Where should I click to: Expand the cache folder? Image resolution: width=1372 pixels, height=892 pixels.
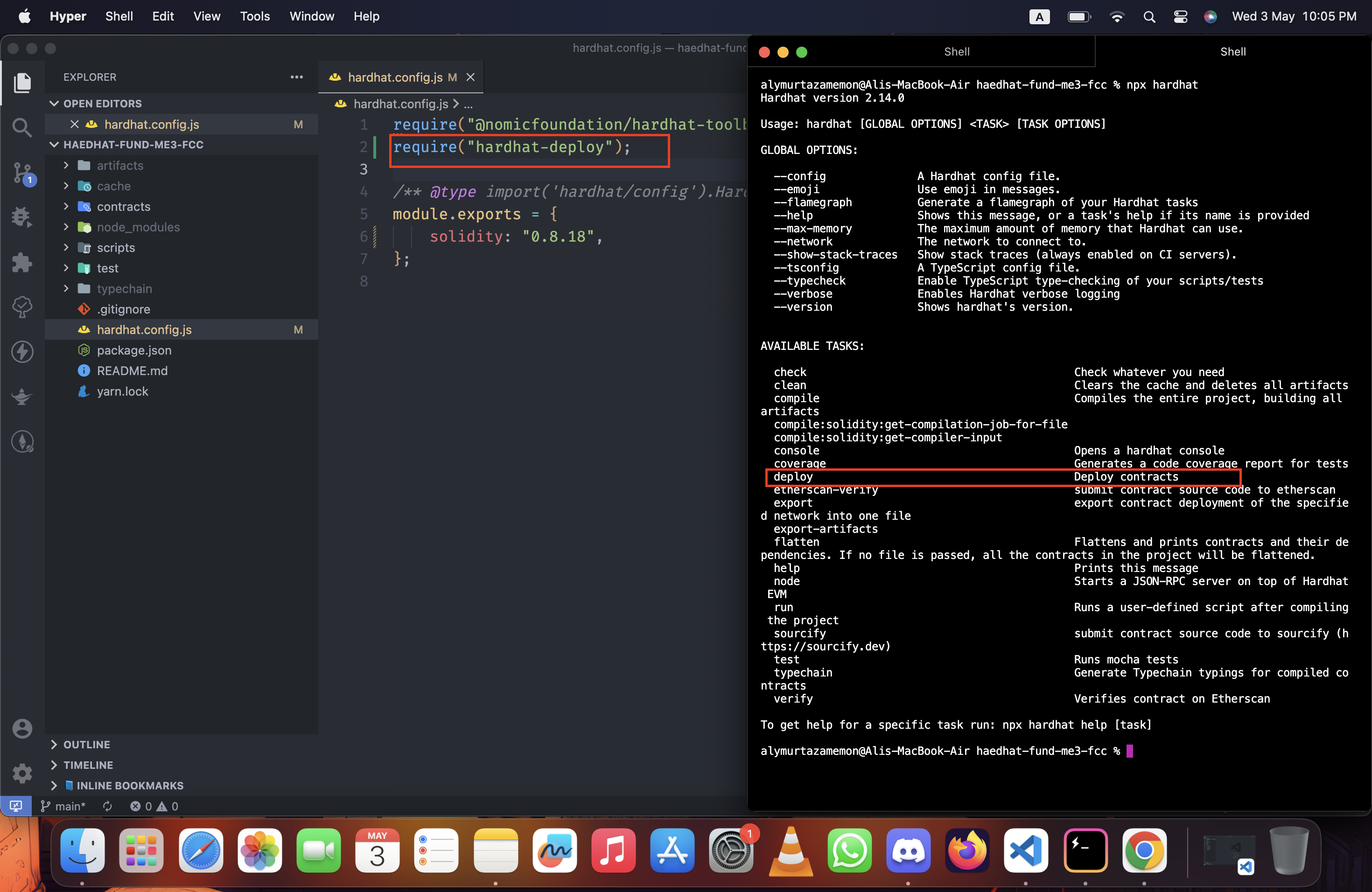pyautogui.click(x=181, y=186)
